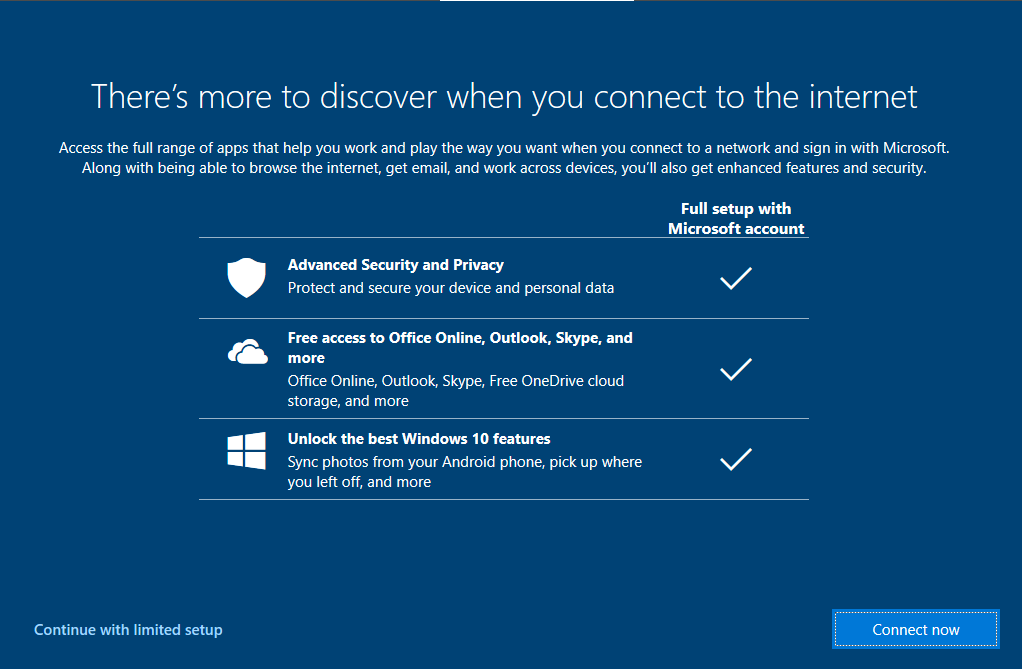Click the Windows logo icon

(x=246, y=451)
